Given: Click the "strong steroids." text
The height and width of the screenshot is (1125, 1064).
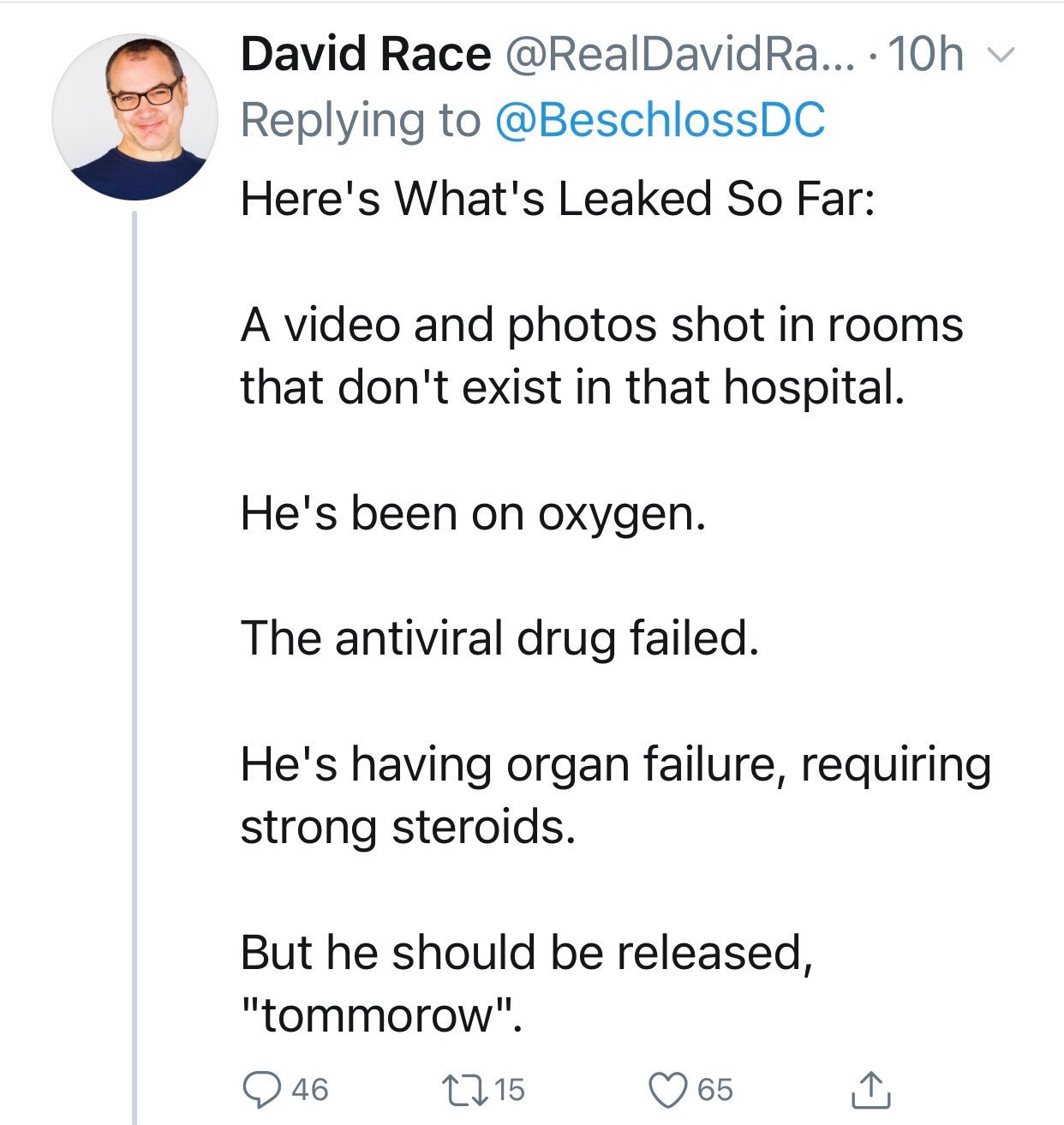Looking at the screenshot, I should tap(408, 827).
